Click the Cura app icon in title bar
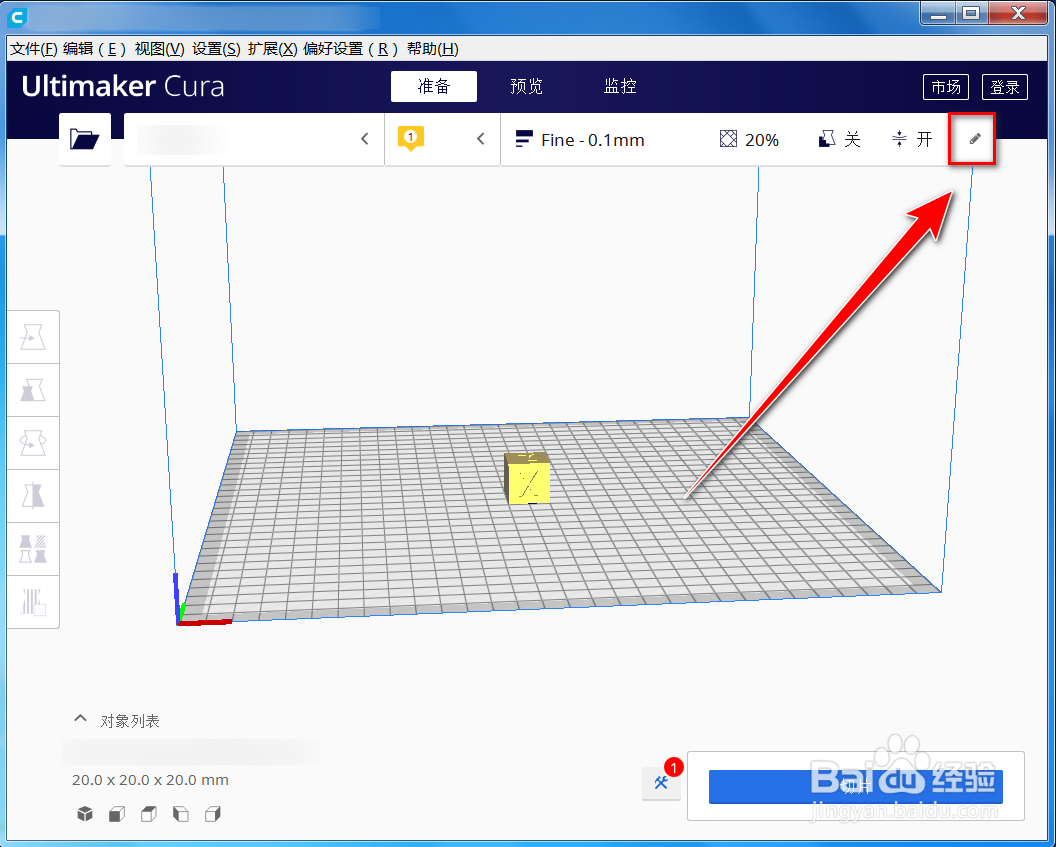 tap(17, 17)
